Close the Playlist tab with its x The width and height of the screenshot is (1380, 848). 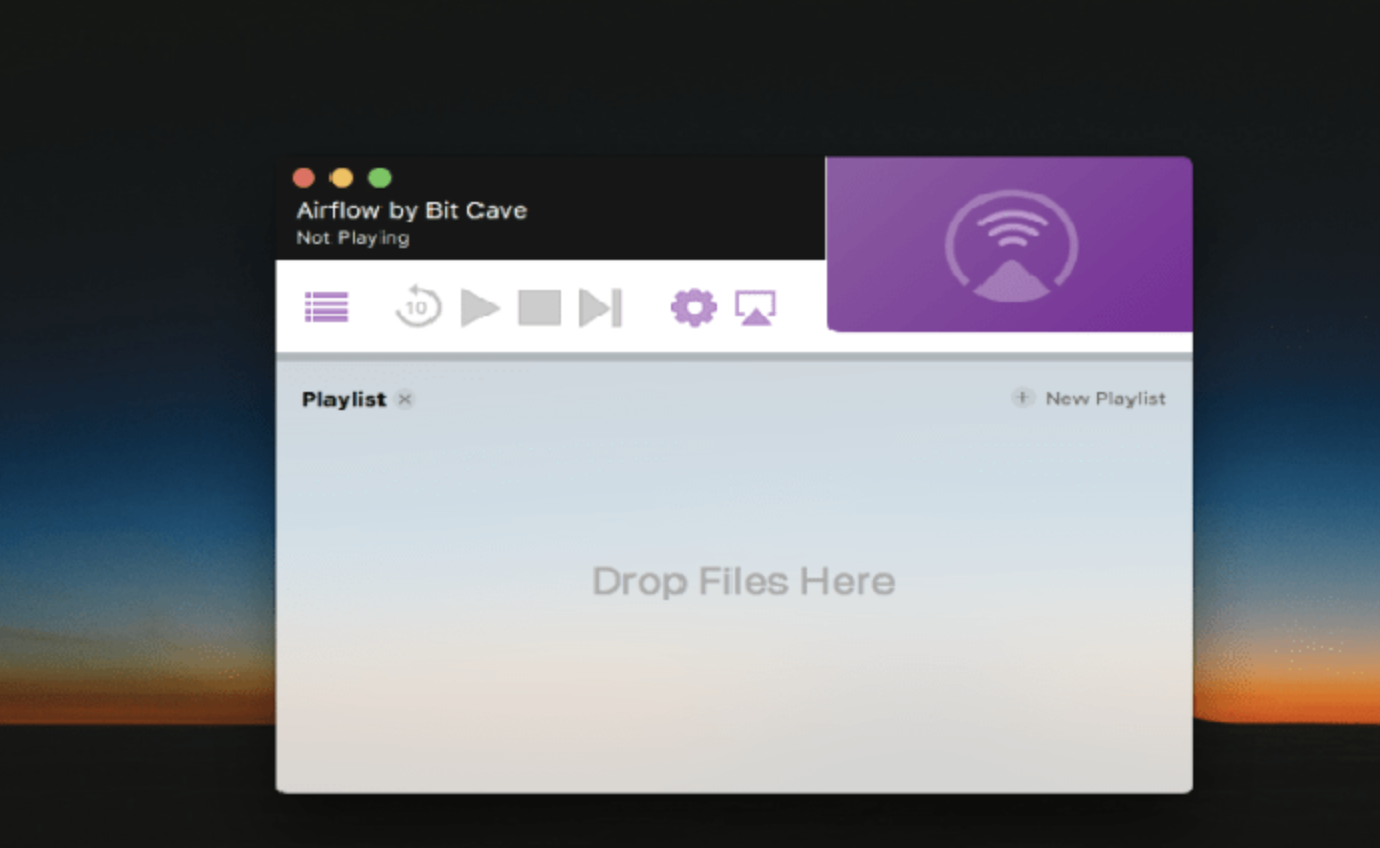(x=404, y=399)
